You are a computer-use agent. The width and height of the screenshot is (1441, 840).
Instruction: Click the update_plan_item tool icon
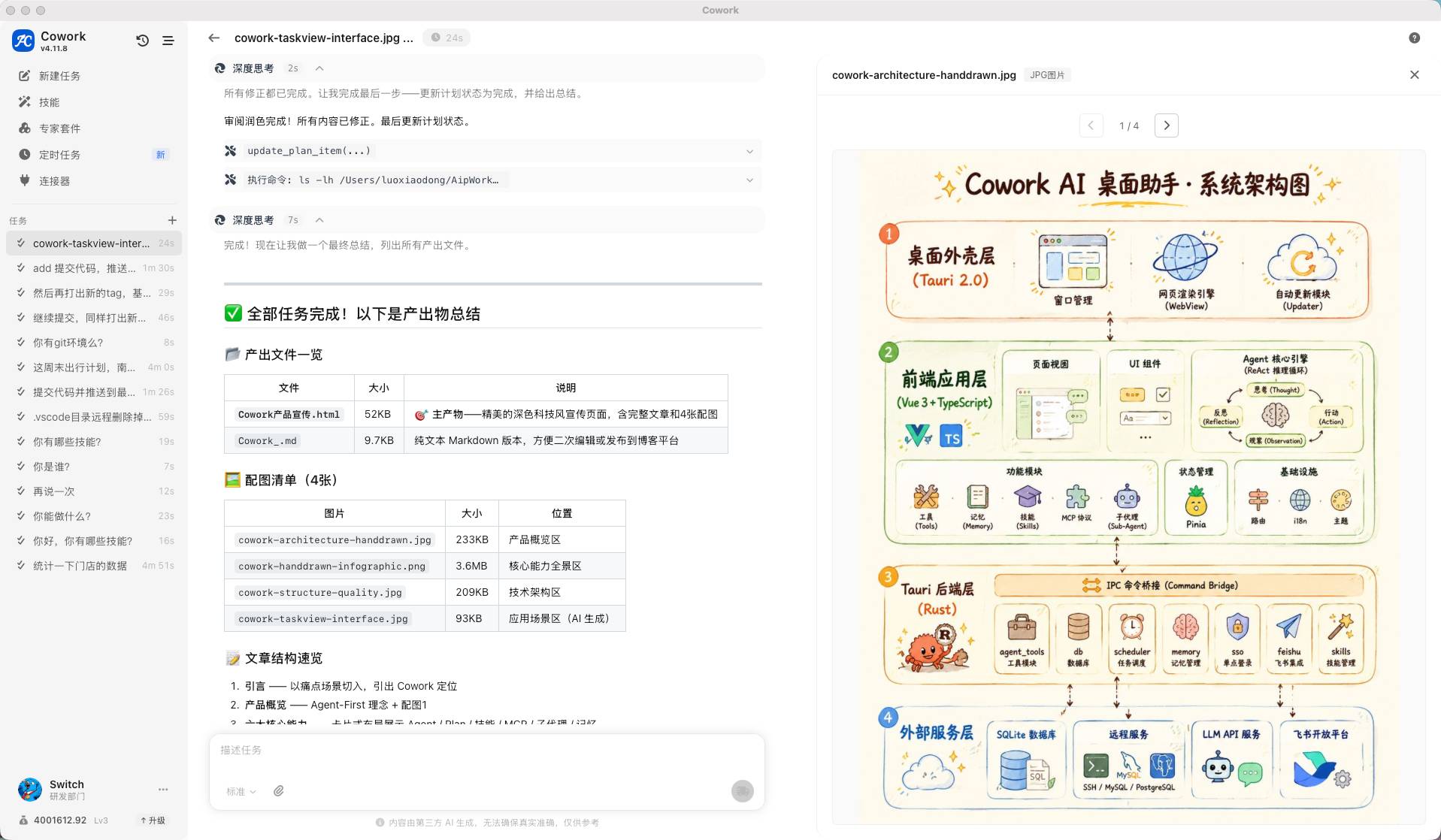point(231,151)
